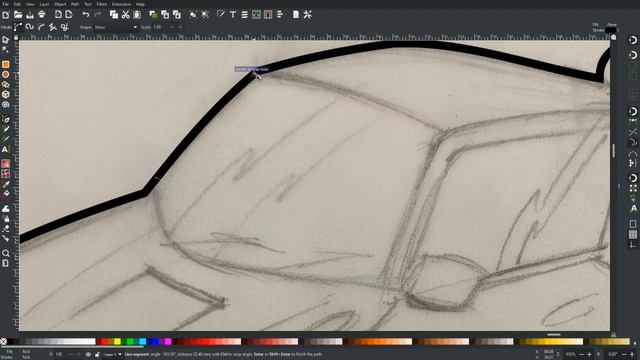Select the Spray tool
The height and width of the screenshot is (360, 640).
pos(5,219)
